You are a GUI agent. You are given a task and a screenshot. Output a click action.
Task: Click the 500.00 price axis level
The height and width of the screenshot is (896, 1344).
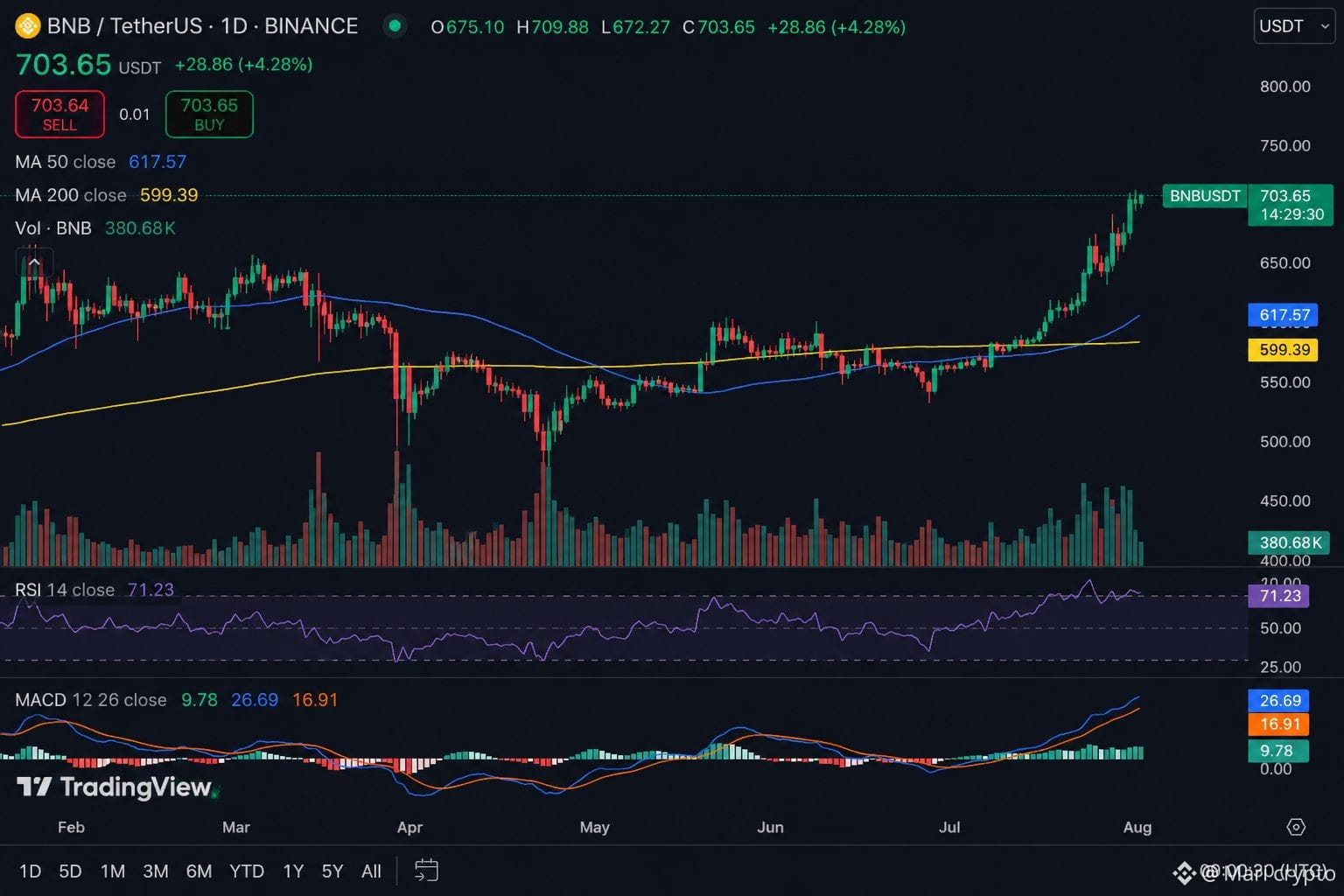[x=1285, y=442]
